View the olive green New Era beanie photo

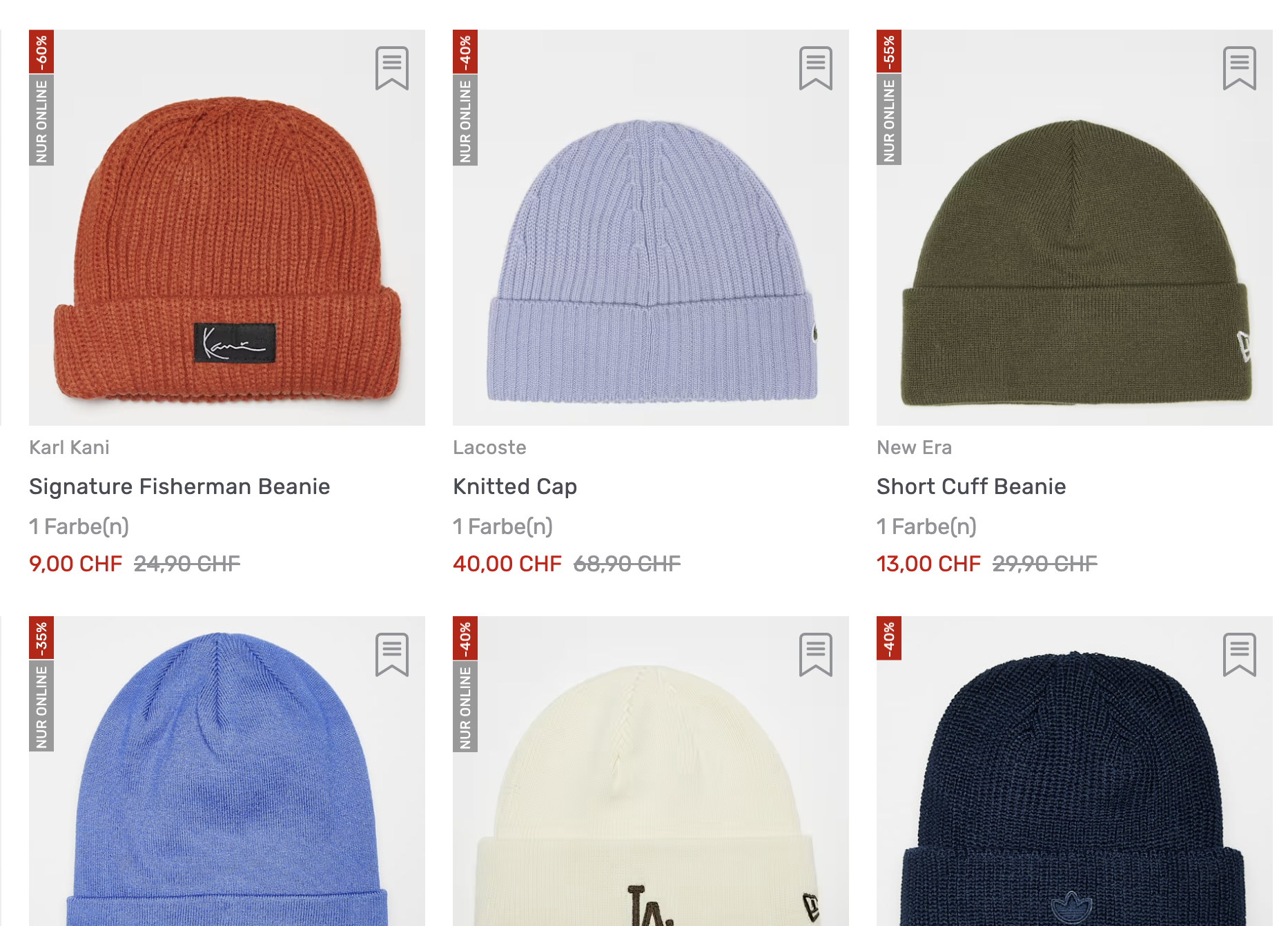[1075, 228]
